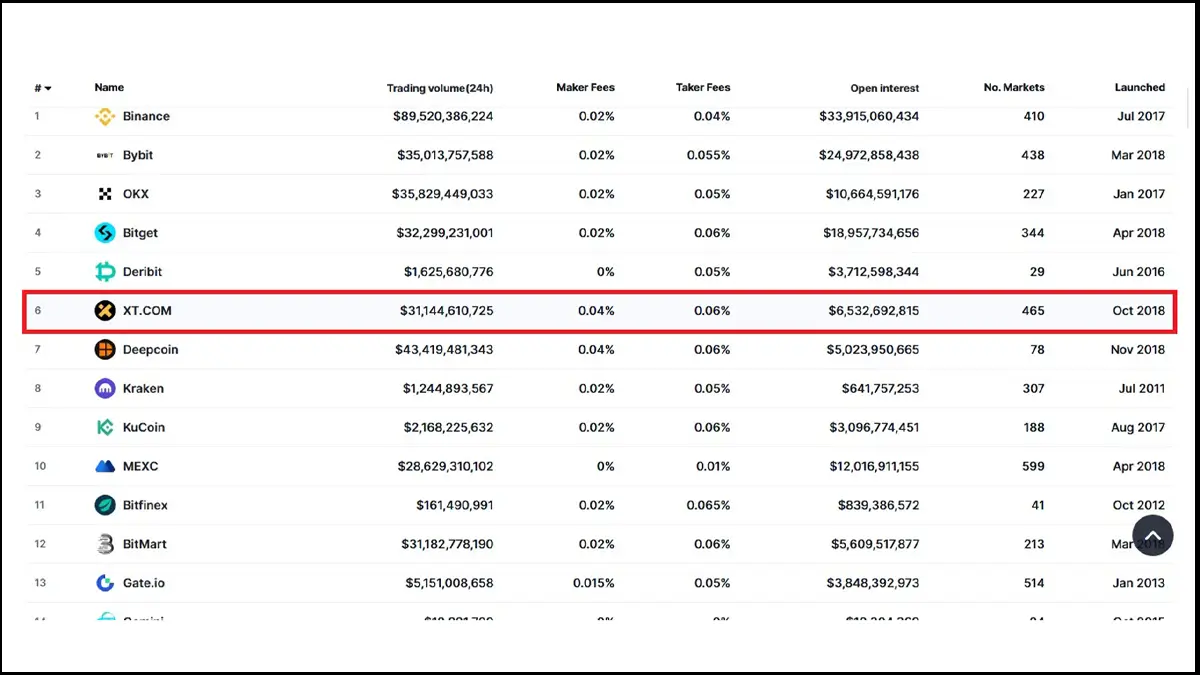Open the Bitfinex exchange name link
This screenshot has height=675, width=1200.
coord(145,505)
